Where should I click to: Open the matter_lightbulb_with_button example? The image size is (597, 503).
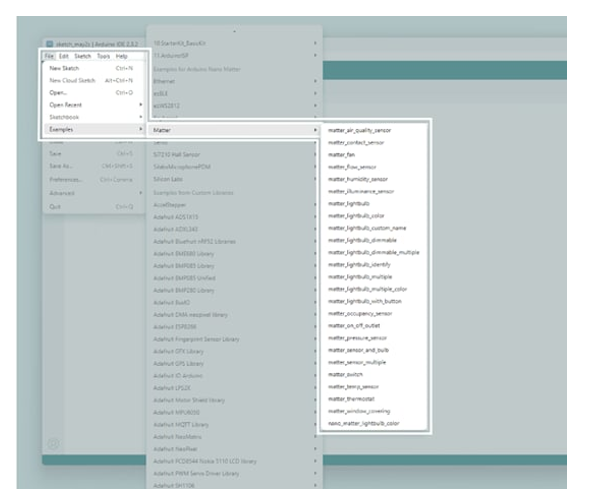[x=375, y=301]
